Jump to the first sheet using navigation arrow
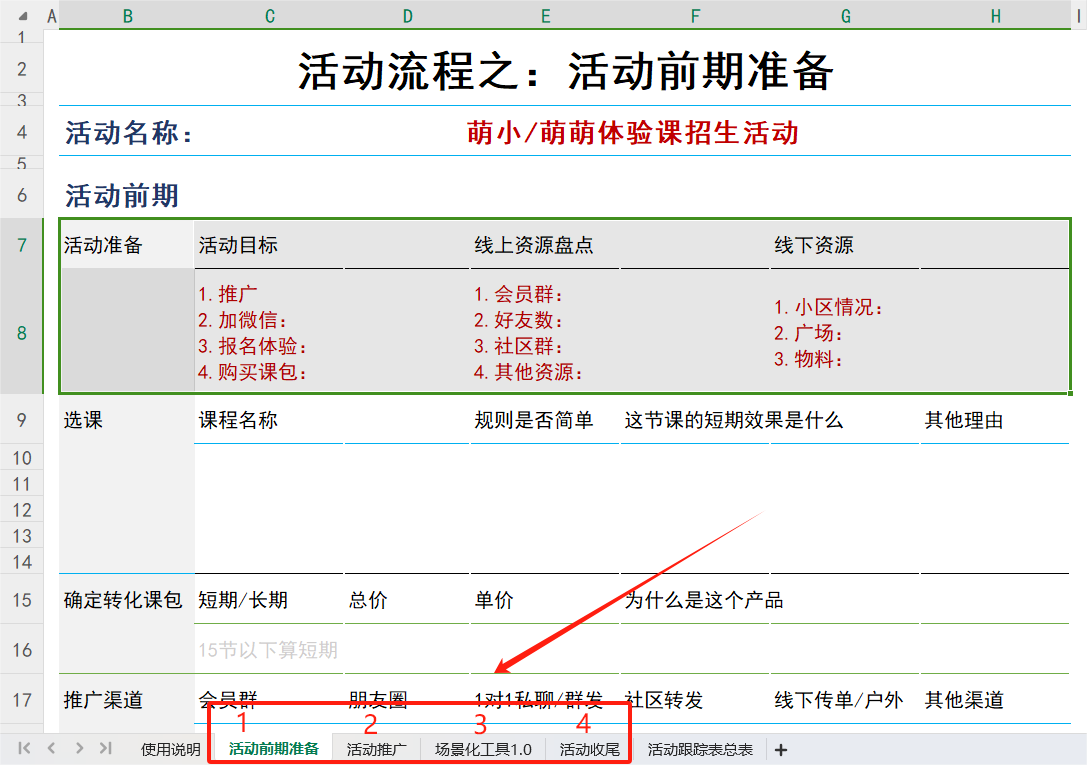1087x765 pixels. click(x=24, y=749)
